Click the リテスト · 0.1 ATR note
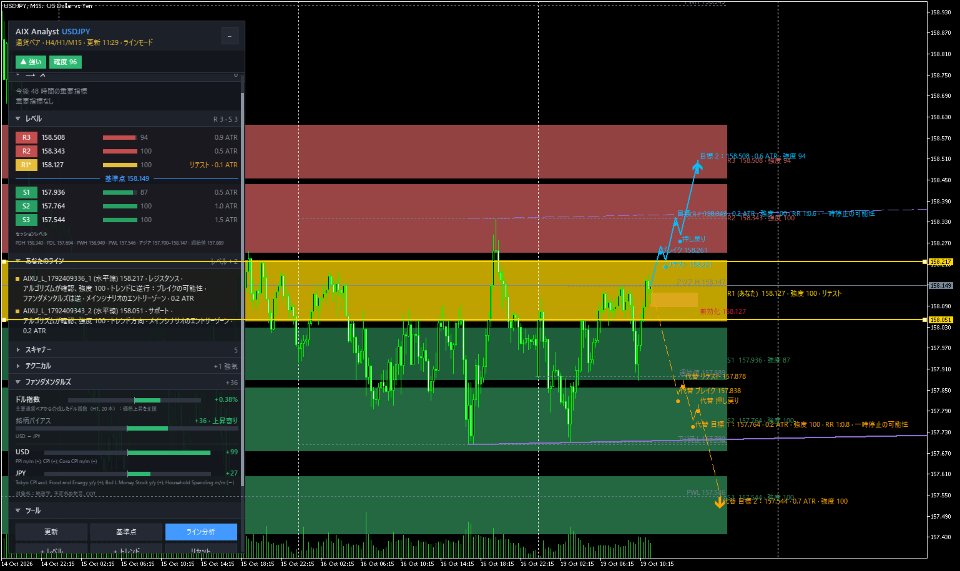This screenshot has width=960, height=571. (213, 165)
